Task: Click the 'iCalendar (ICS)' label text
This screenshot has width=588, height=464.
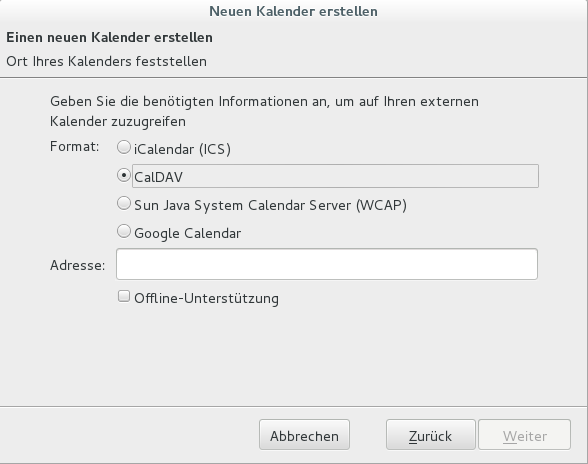Action: pos(182,149)
